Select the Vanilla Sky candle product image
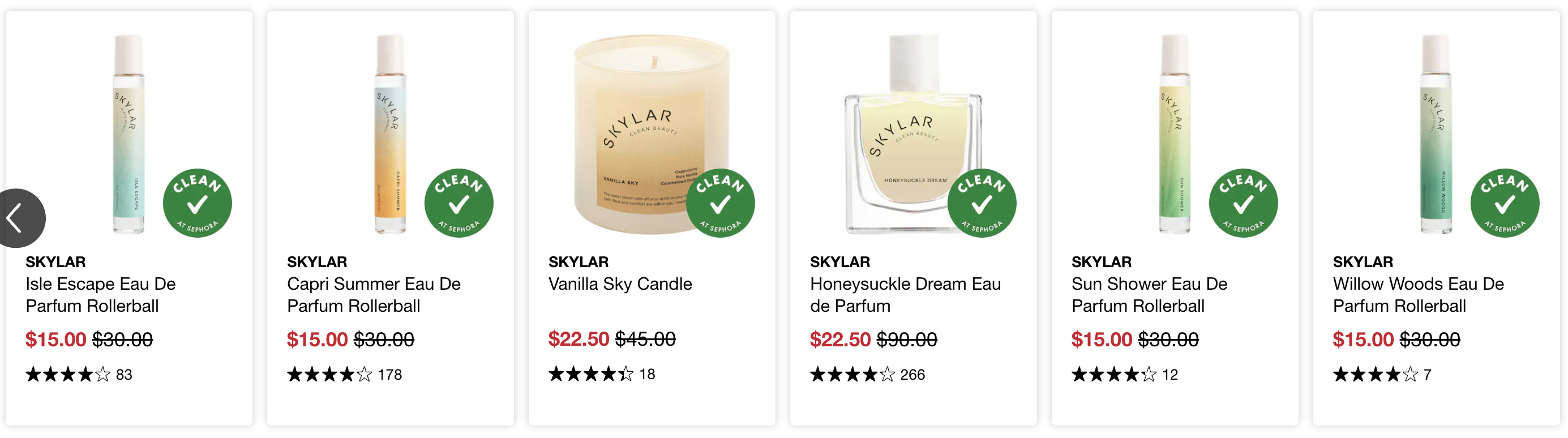This screenshot has width=1568, height=438. tap(652, 134)
